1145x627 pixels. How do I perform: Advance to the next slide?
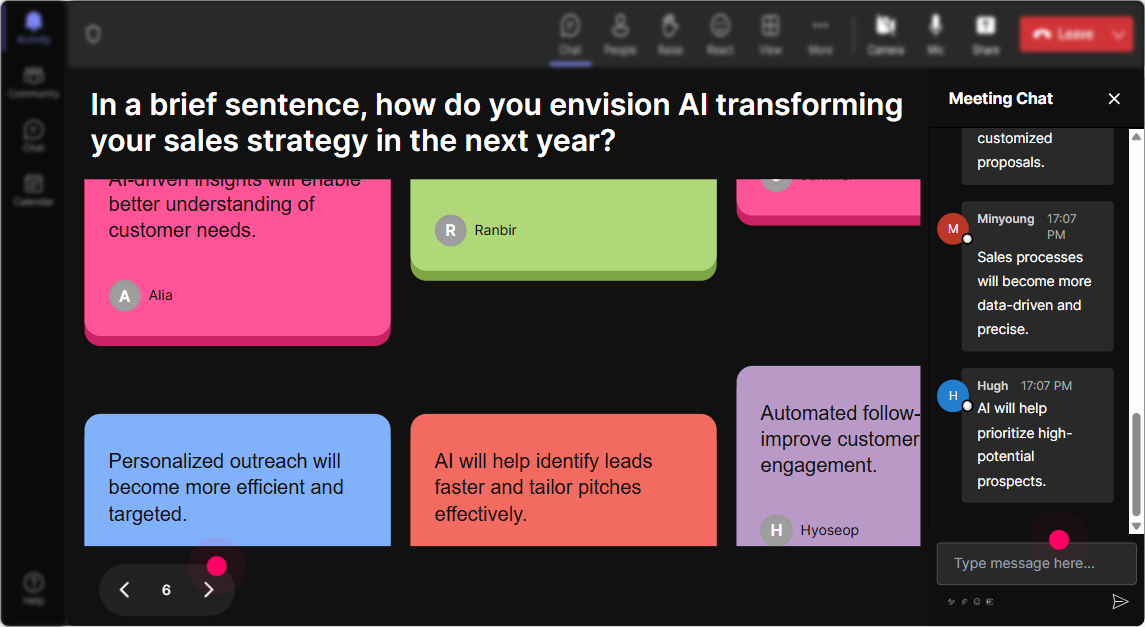209,590
